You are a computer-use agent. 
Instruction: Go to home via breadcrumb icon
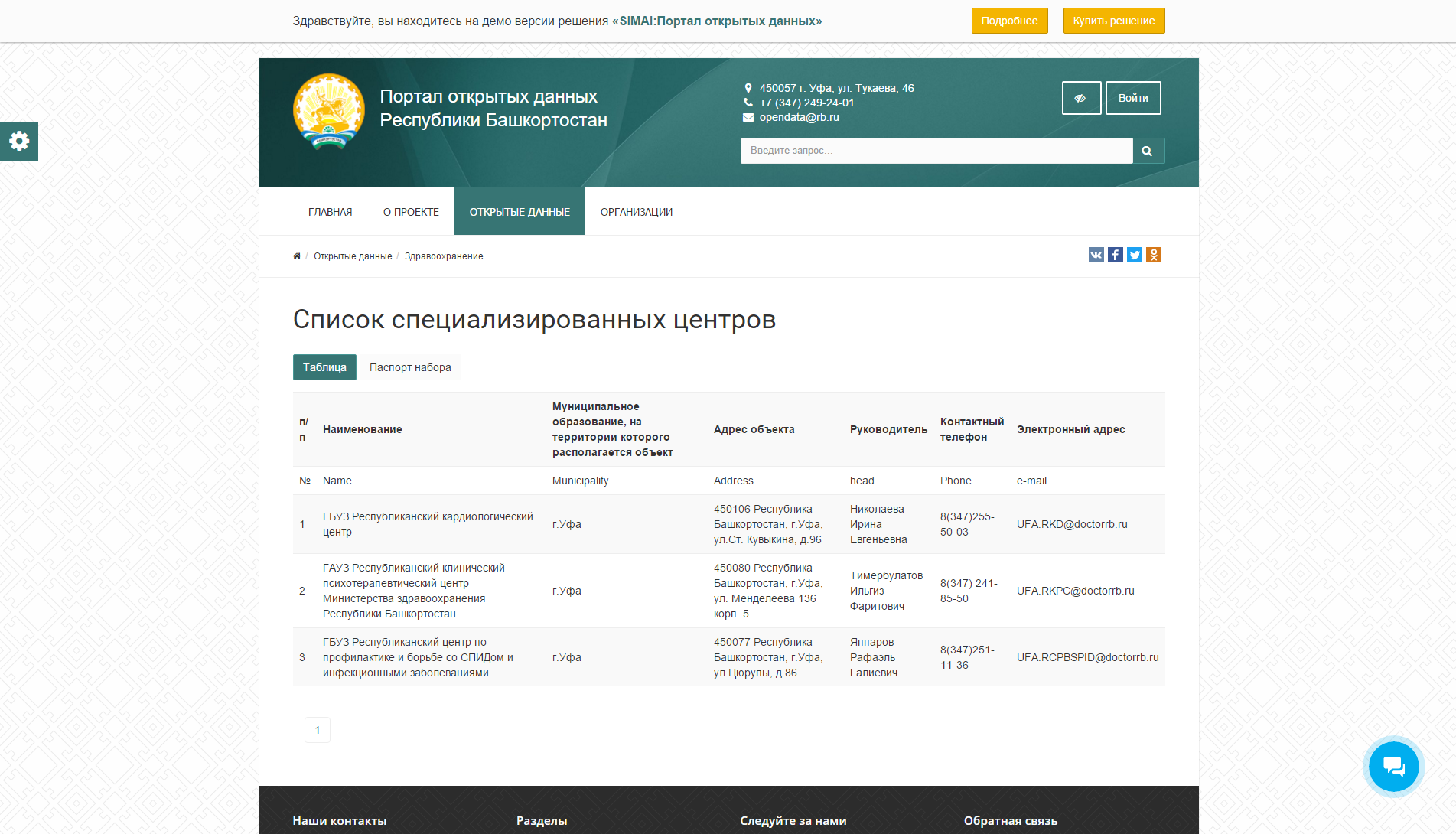point(297,256)
